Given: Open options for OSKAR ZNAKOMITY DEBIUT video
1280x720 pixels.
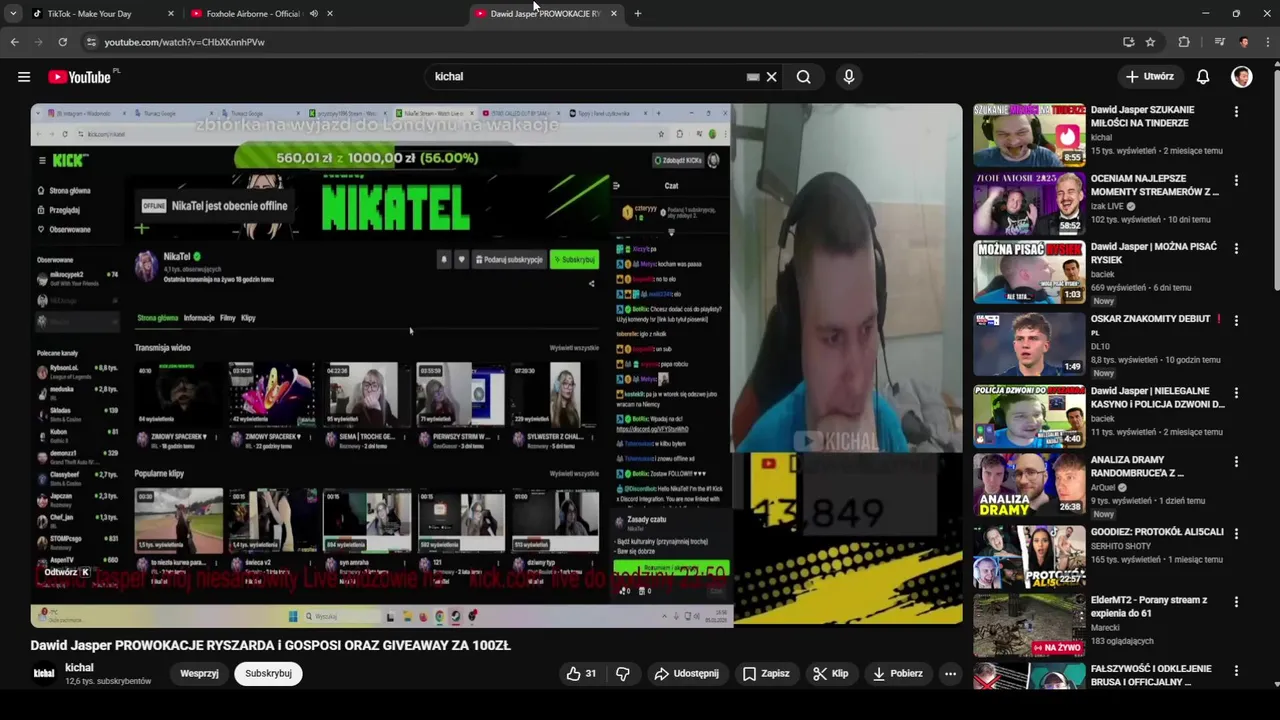Looking at the screenshot, I should (x=1236, y=321).
